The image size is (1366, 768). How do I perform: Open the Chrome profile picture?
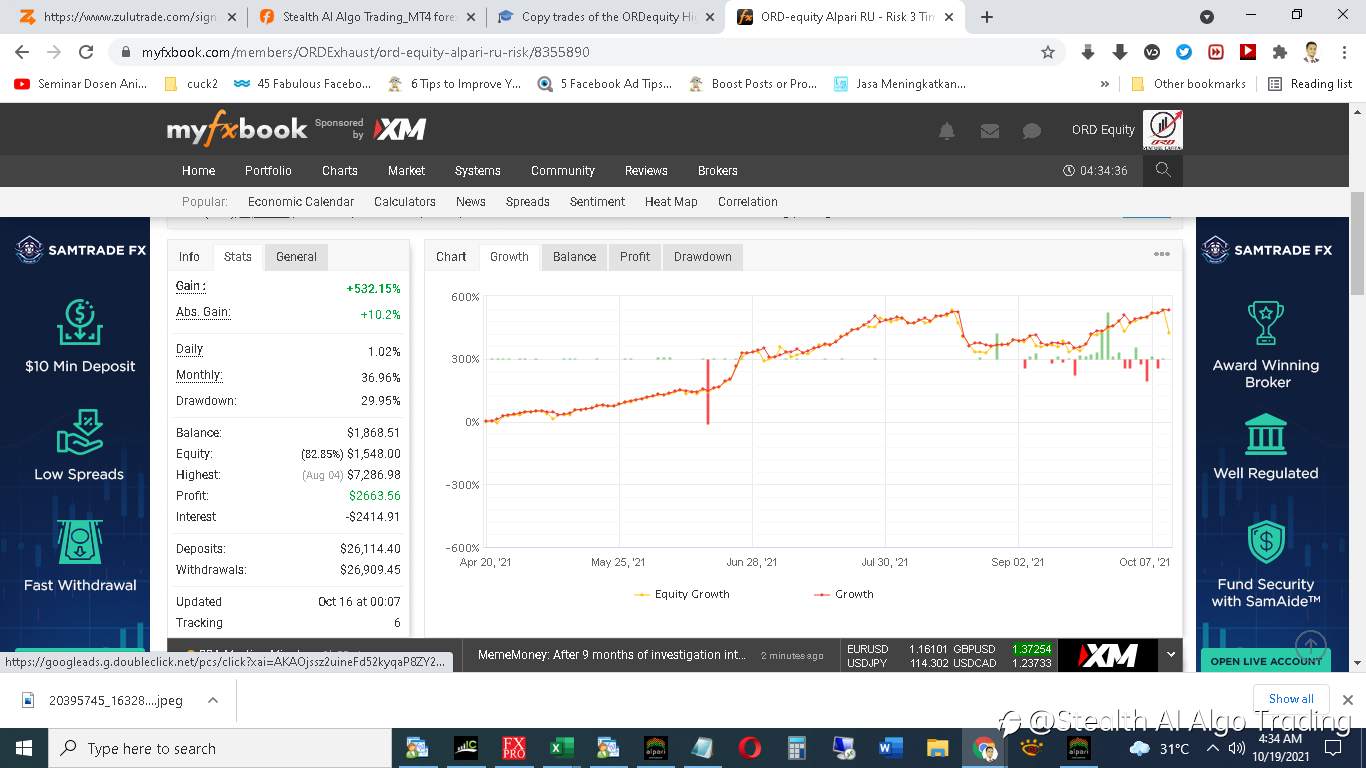(x=1311, y=52)
